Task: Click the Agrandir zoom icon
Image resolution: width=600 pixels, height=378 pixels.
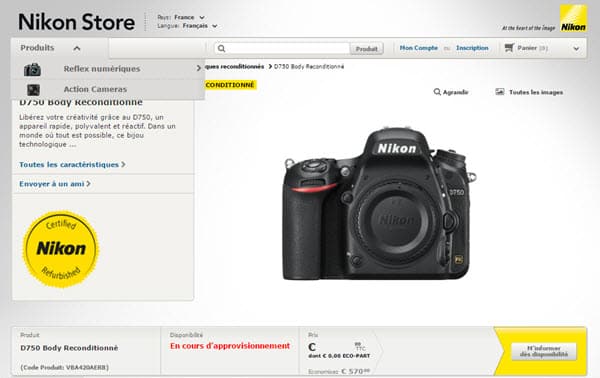Action: click(437, 92)
